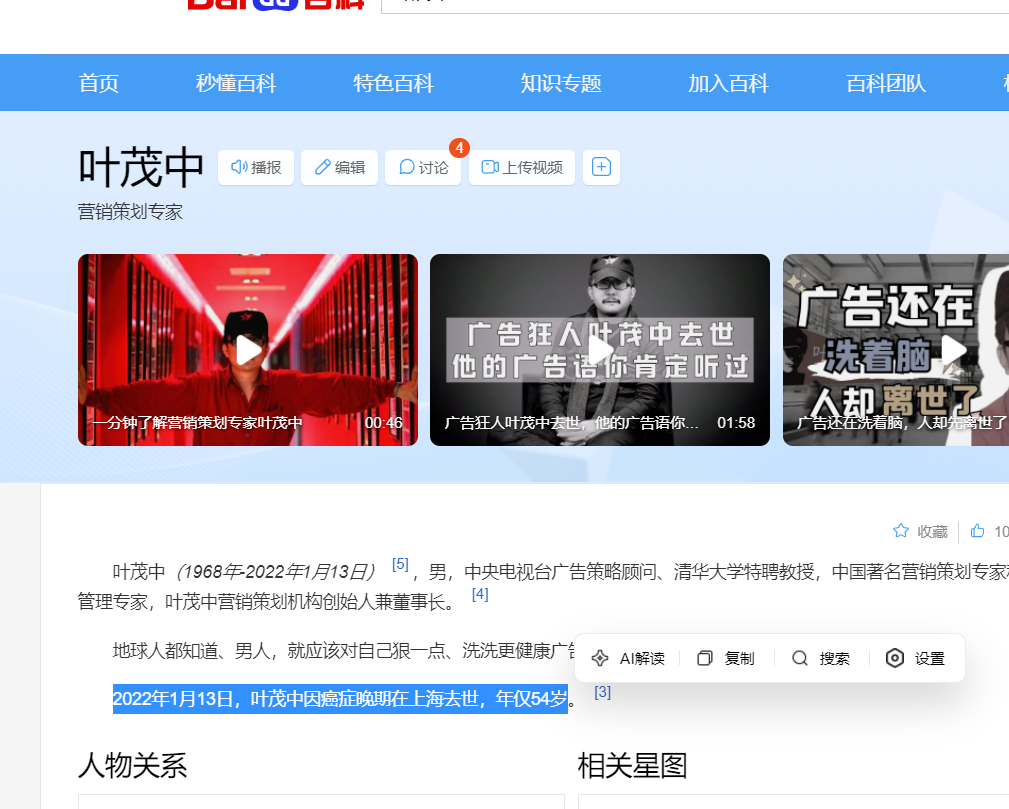Open reference link [5]

click(x=400, y=564)
